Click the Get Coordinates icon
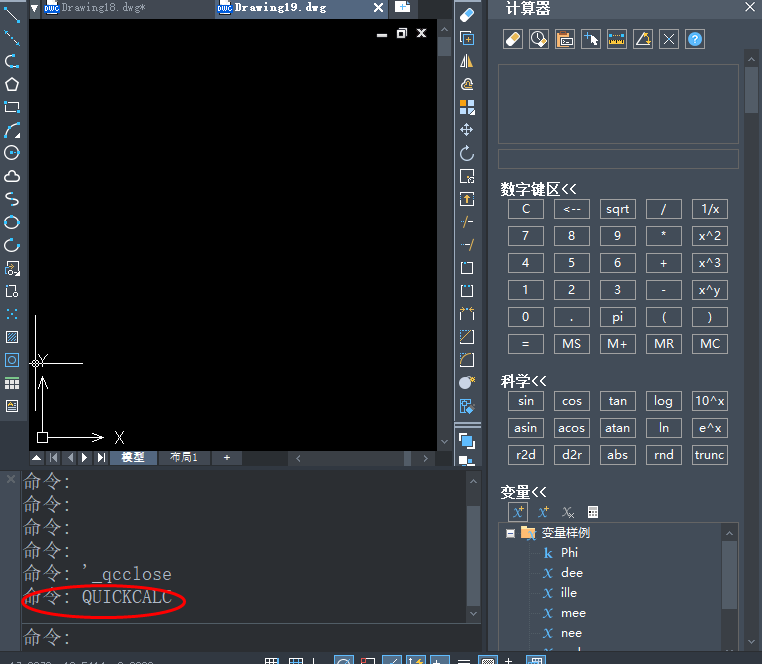762x664 pixels. click(590, 39)
